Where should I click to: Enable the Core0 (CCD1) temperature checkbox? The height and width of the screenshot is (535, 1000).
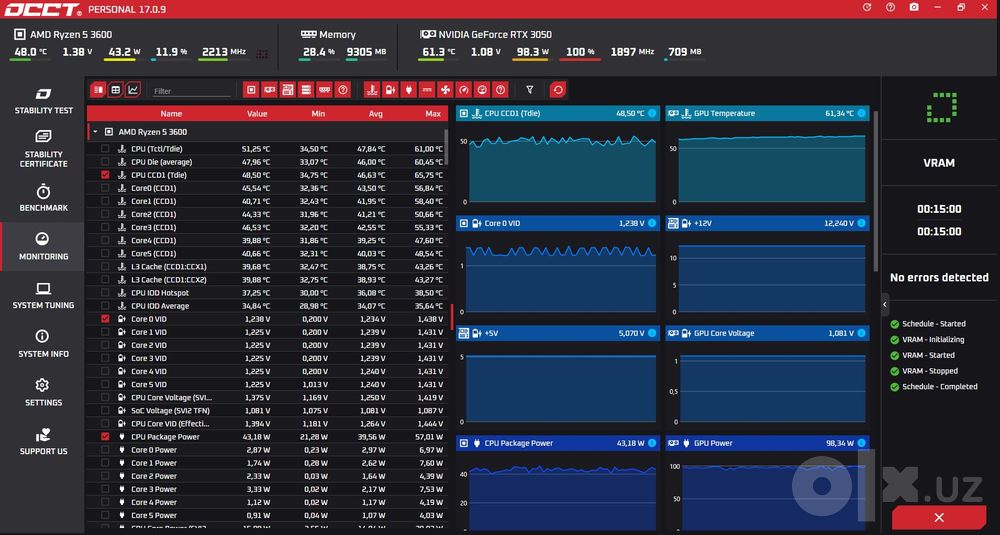(x=105, y=188)
